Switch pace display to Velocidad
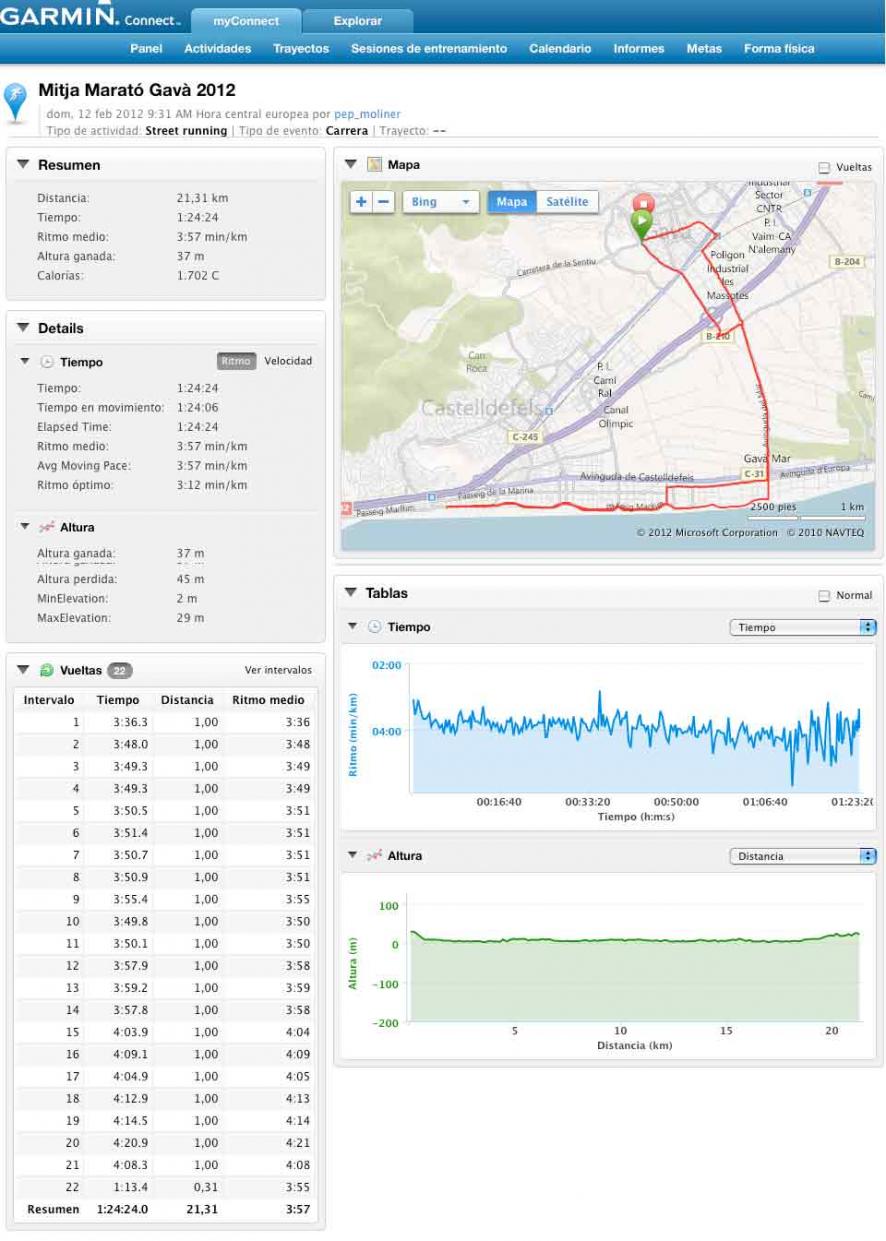Viewport: 886px width, 1241px height. (288, 361)
